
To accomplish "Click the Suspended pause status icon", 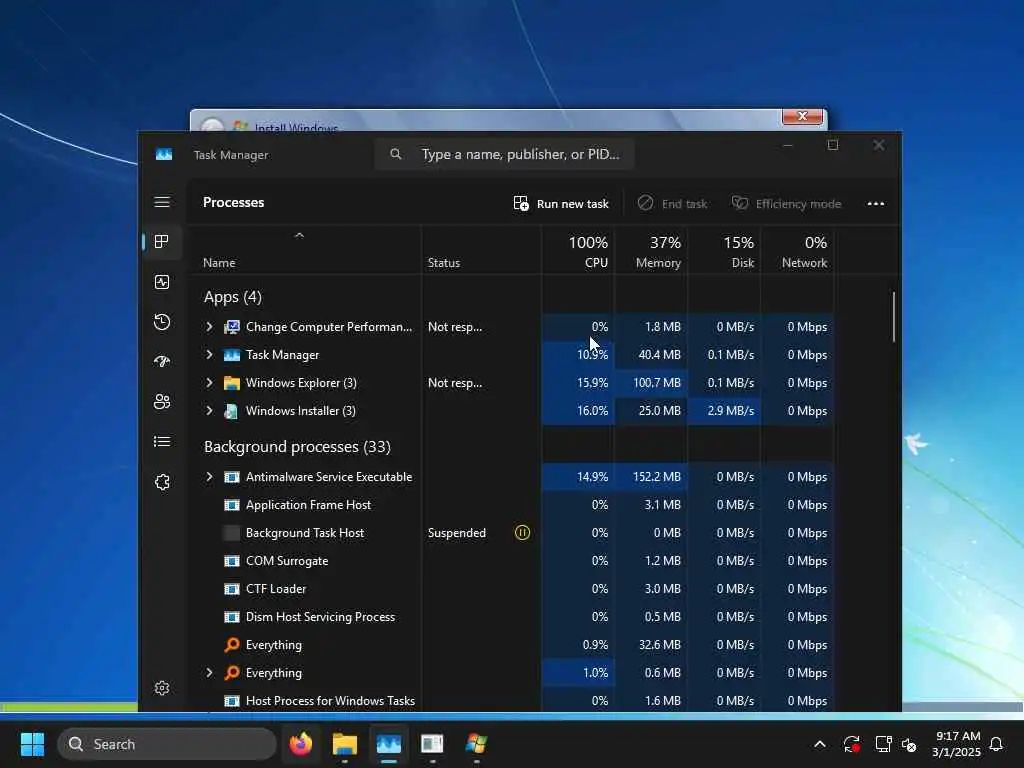I will coord(522,533).
